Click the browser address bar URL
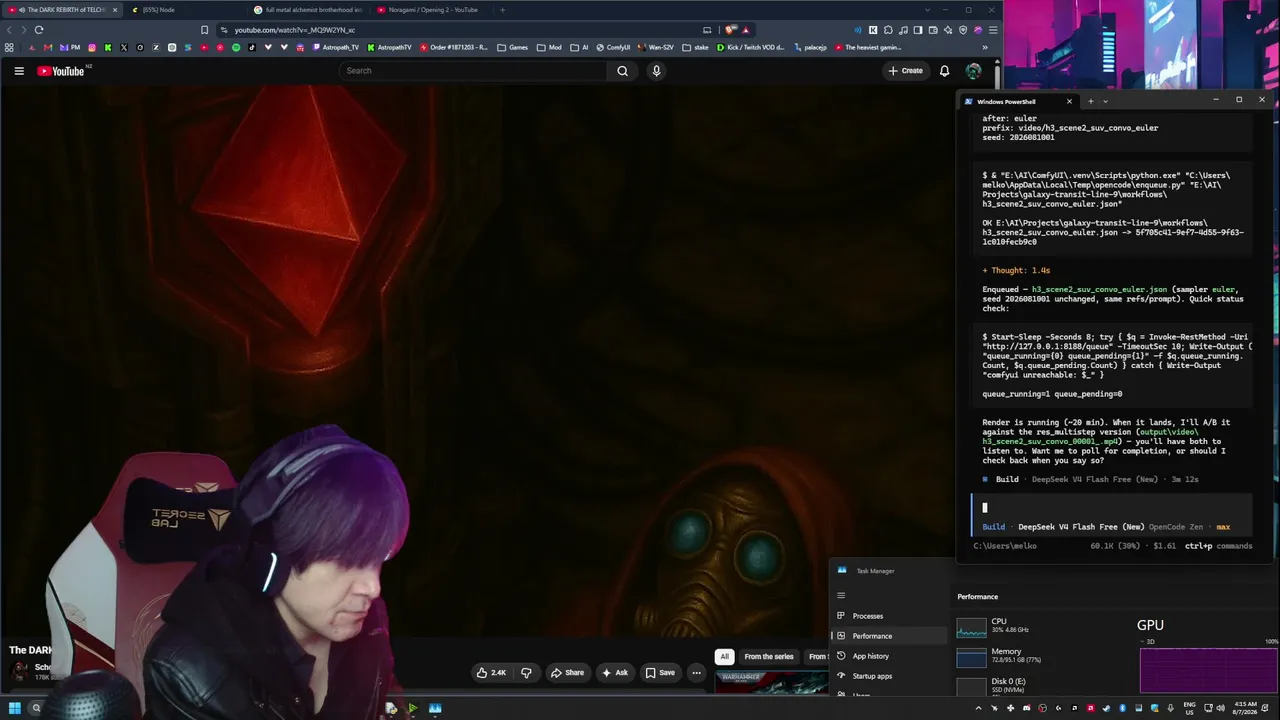Image resolution: width=1280 pixels, height=720 pixels. pyautogui.click(x=295, y=30)
